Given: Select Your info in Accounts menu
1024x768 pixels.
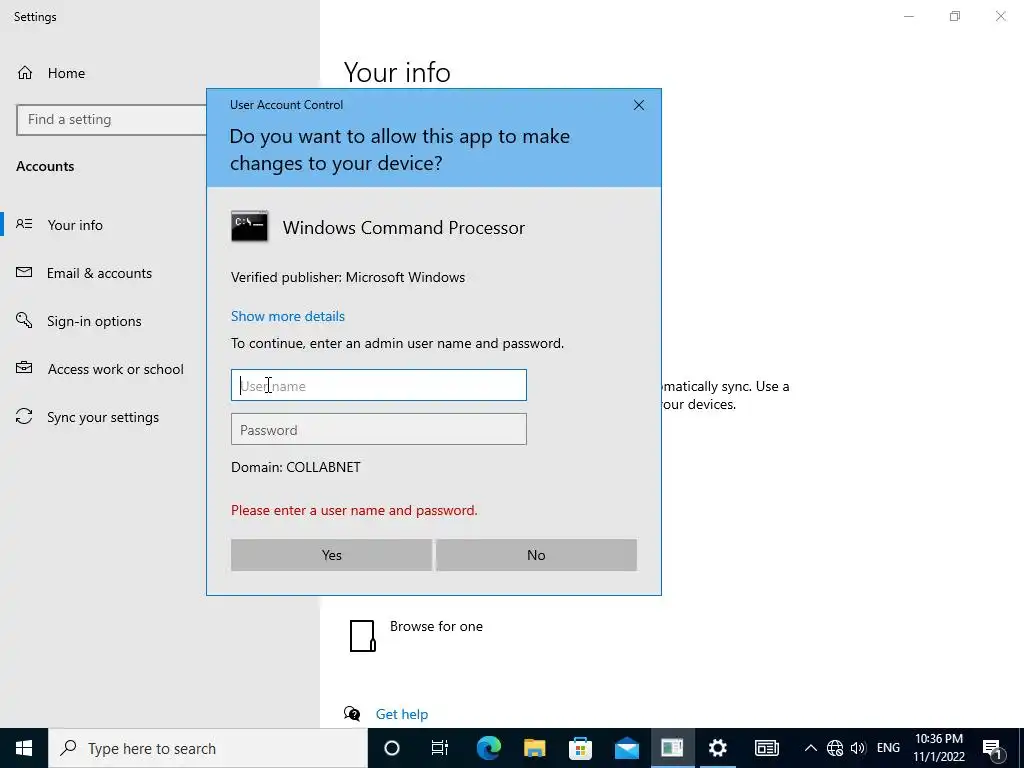Looking at the screenshot, I should tap(74, 225).
